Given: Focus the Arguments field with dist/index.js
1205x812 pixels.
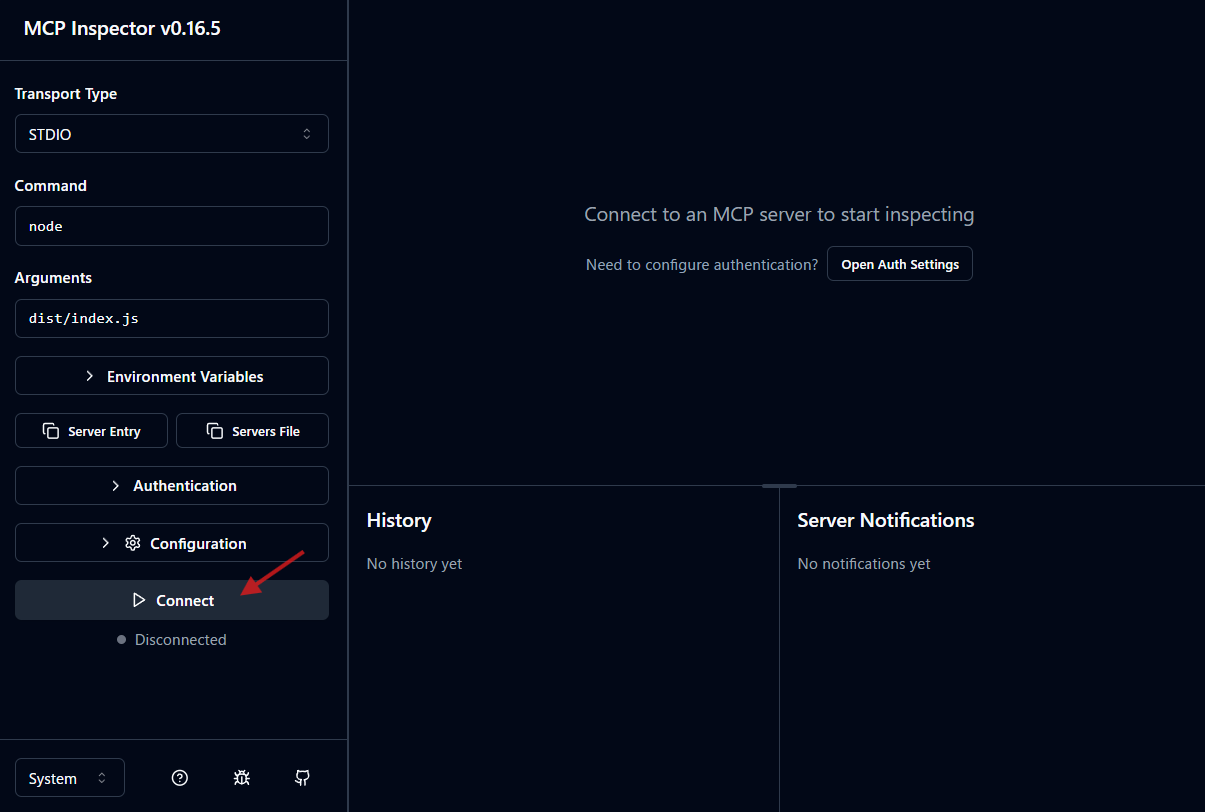Looking at the screenshot, I should (172, 318).
